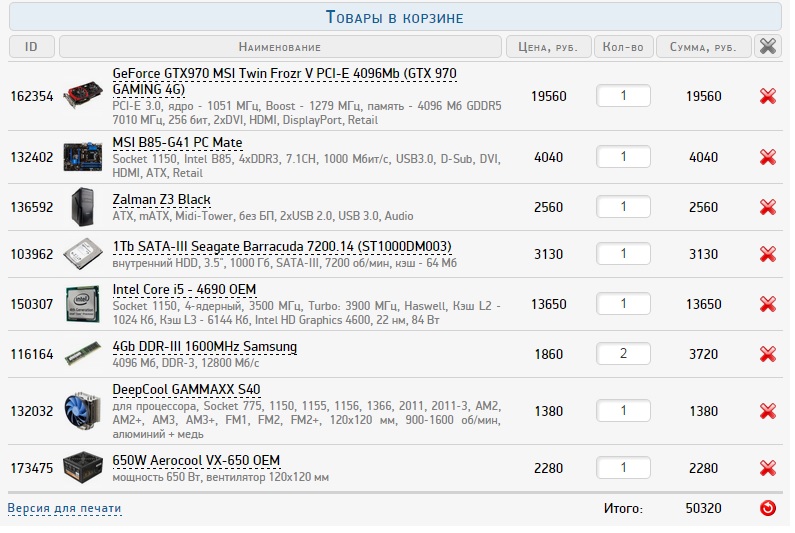Click quantity field for Seagate Barracuda
Image resolution: width=795 pixels, height=533 pixels.
623,254
